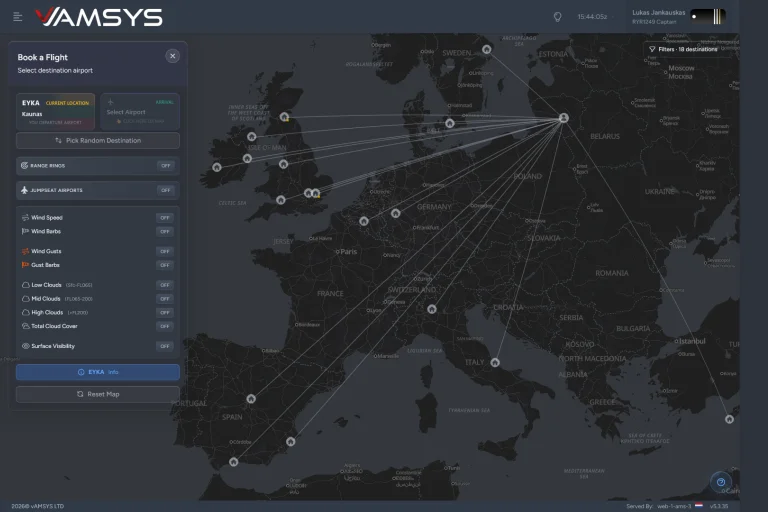Click the Select Airport arrival card
The height and width of the screenshot is (512, 768).
pos(140,112)
